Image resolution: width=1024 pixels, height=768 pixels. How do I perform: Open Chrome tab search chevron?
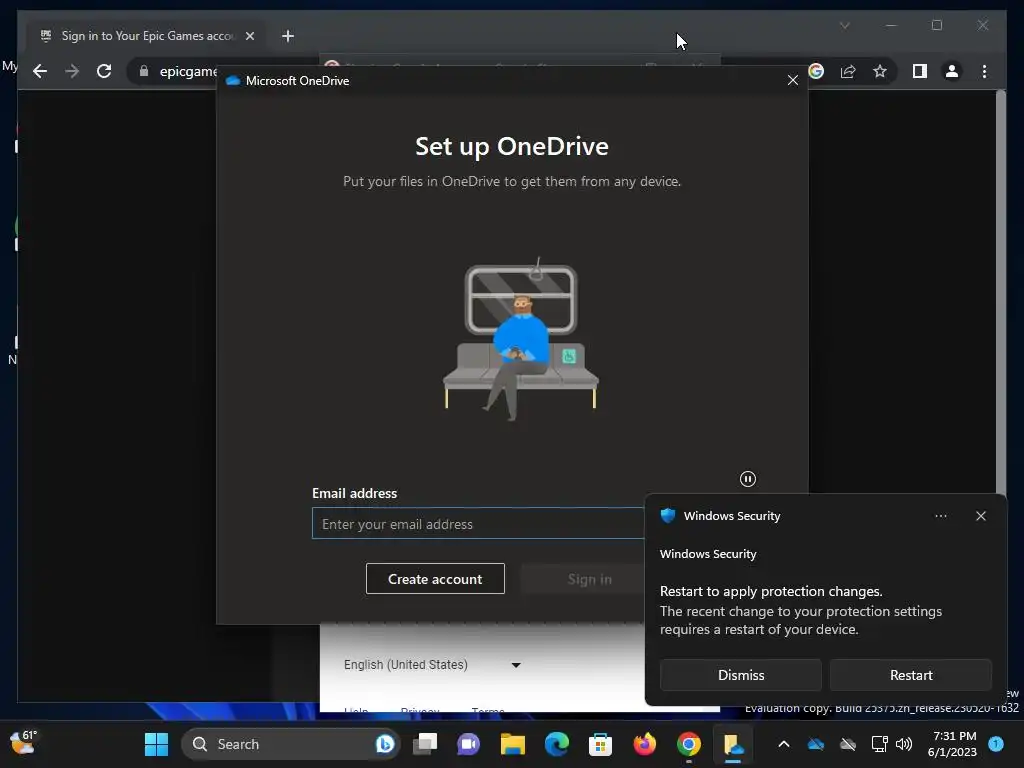(x=844, y=25)
